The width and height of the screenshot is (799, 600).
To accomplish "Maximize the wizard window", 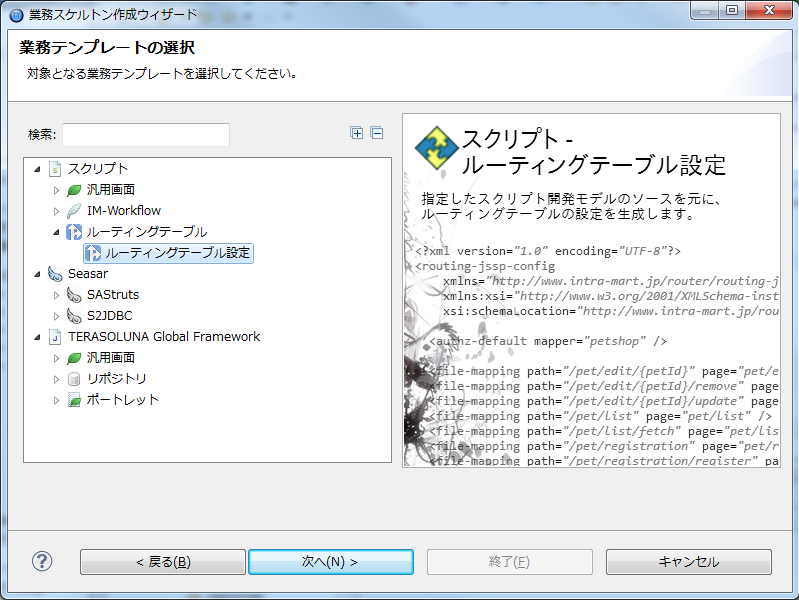I will tap(732, 10).
